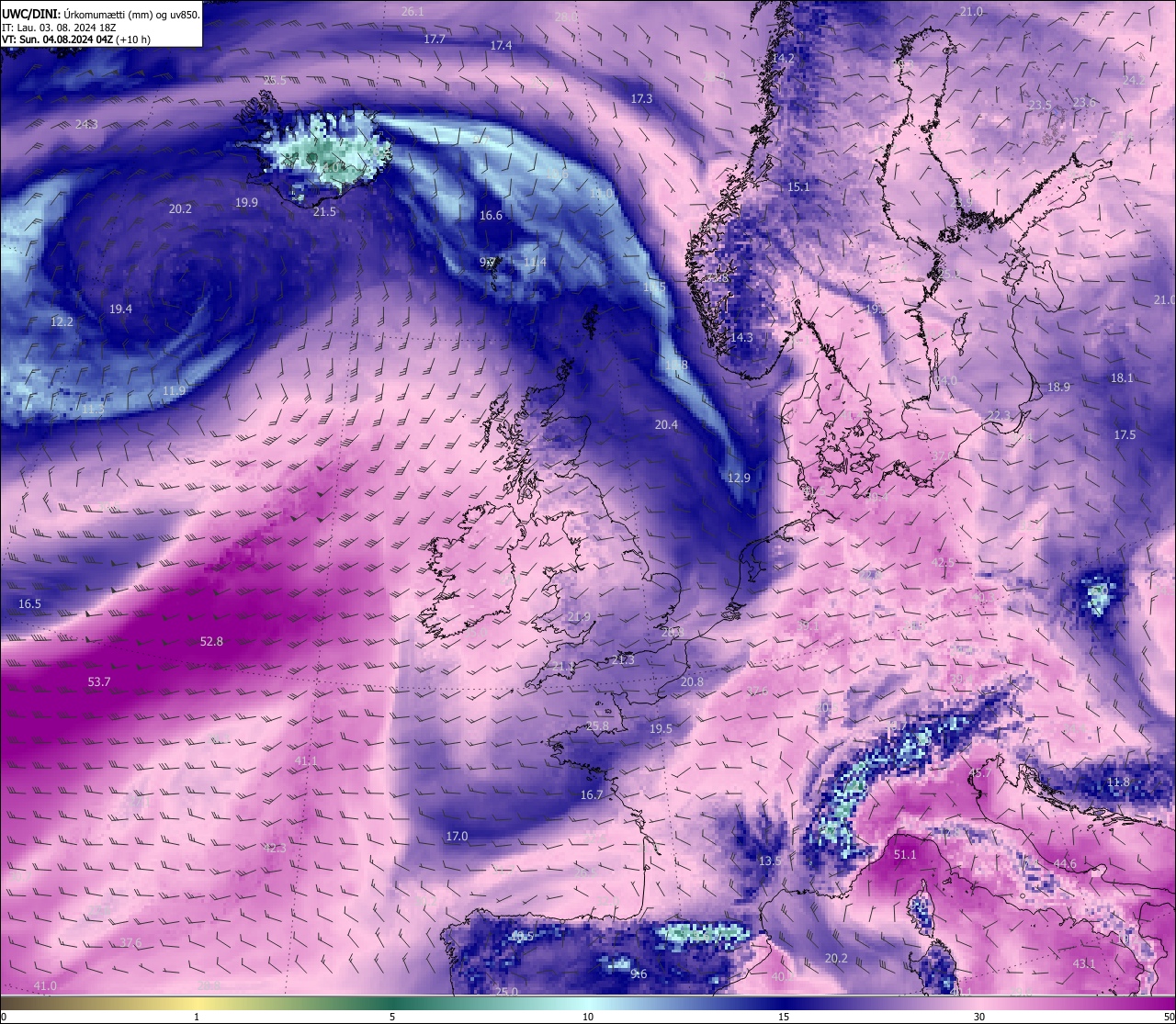Click the 19.9 value southwest of Iceland
The width and height of the screenshot is (1176, 1024).
point(246,202)
